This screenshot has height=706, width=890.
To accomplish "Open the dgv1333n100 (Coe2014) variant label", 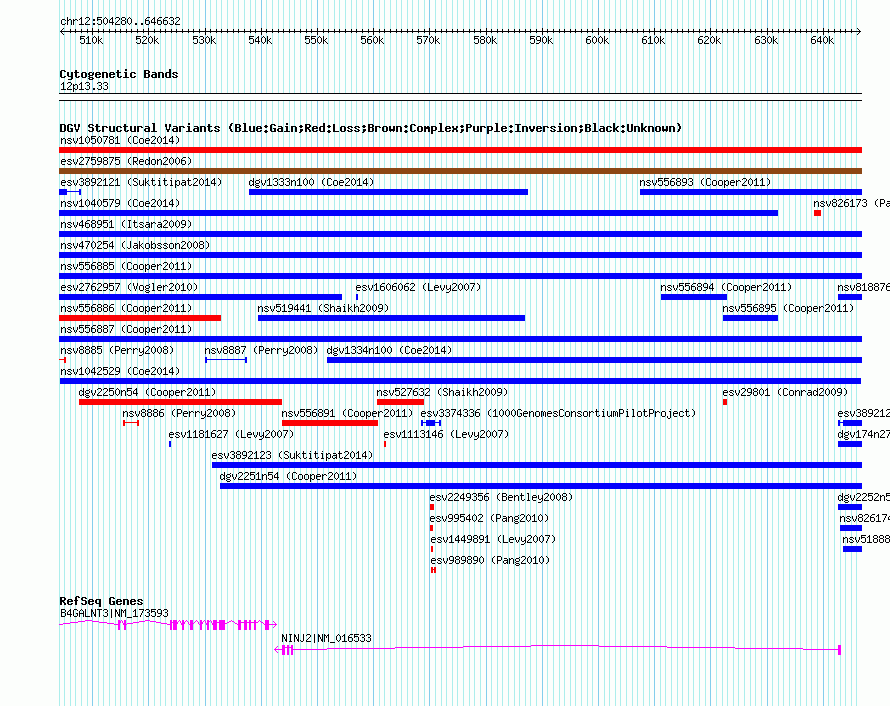I will point(311,182).
